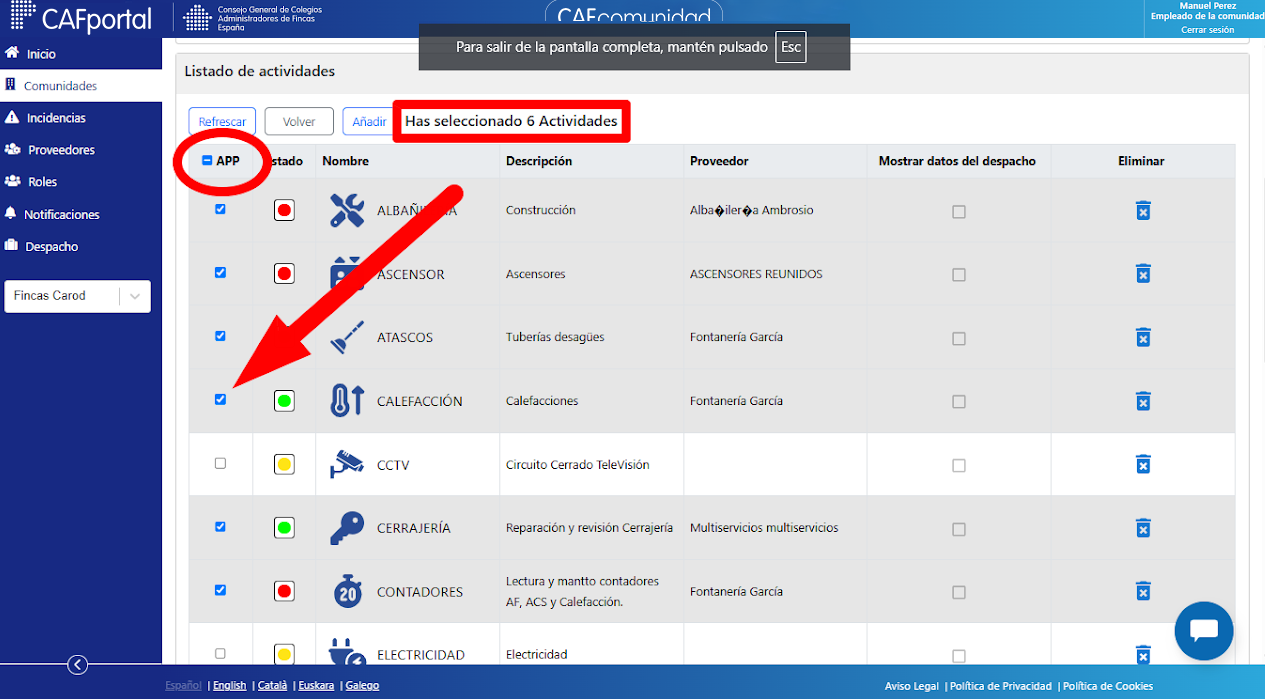Click the green status indicator for CALEFACCIÓN
Screen dimensions: 1265x699
[284, 401]
